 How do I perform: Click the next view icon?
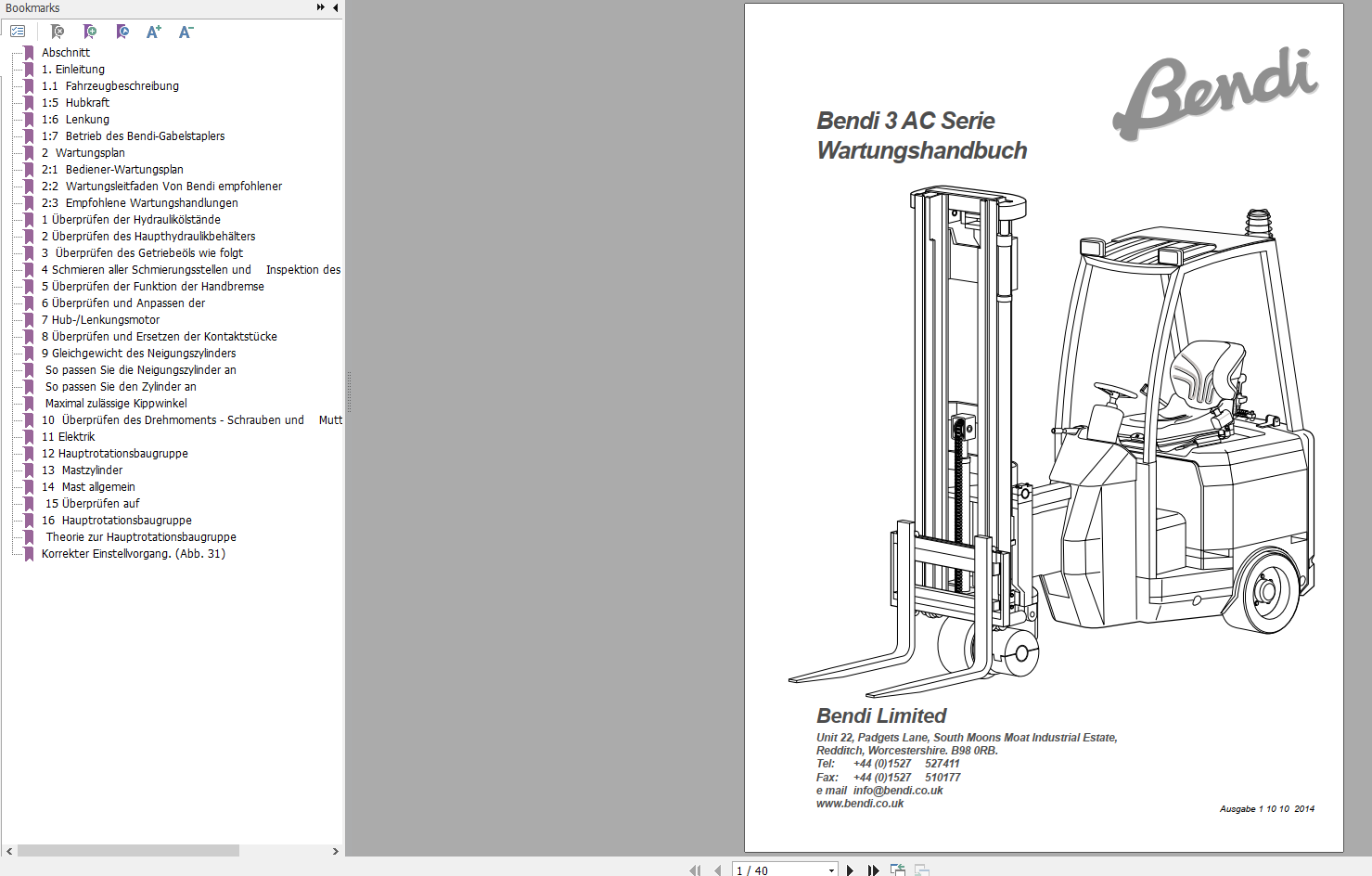(x=921, y=870)
